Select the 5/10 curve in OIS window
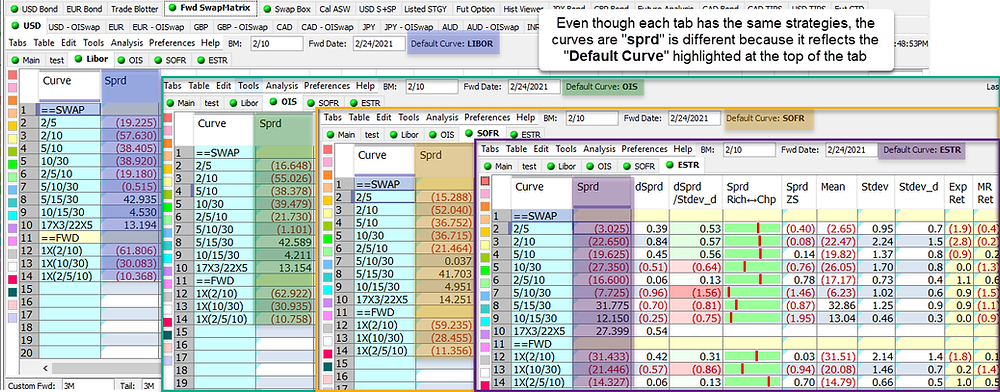 (224, 190)
